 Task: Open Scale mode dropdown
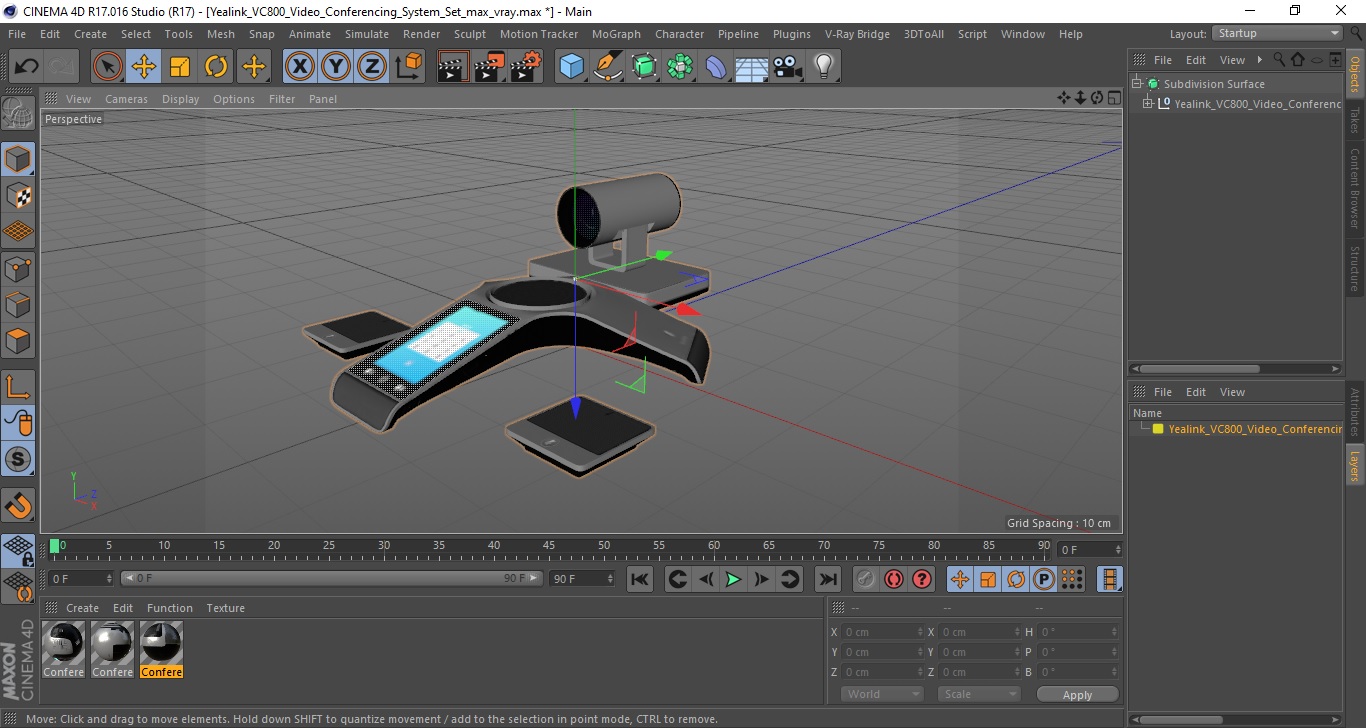[978, 694]
